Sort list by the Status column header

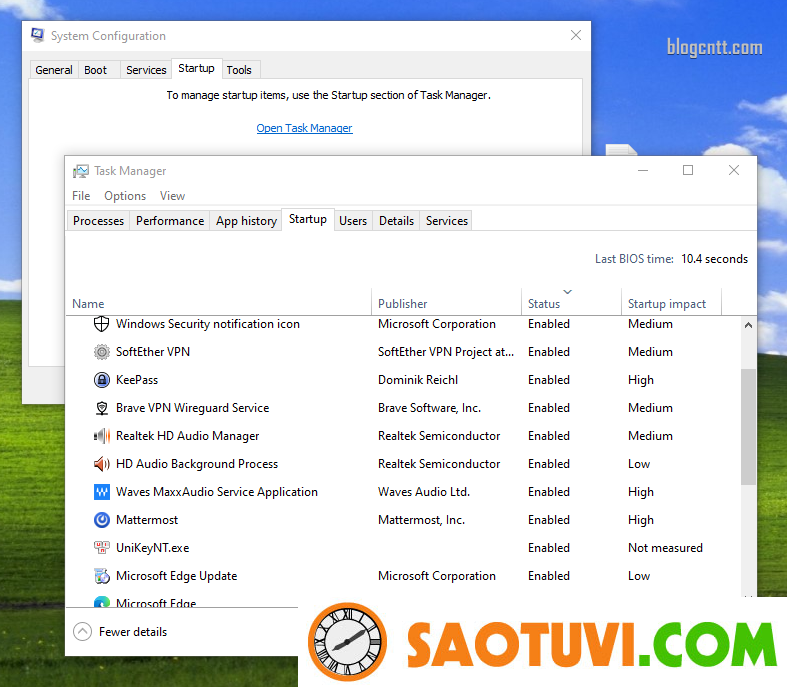[x=544, y=303]
